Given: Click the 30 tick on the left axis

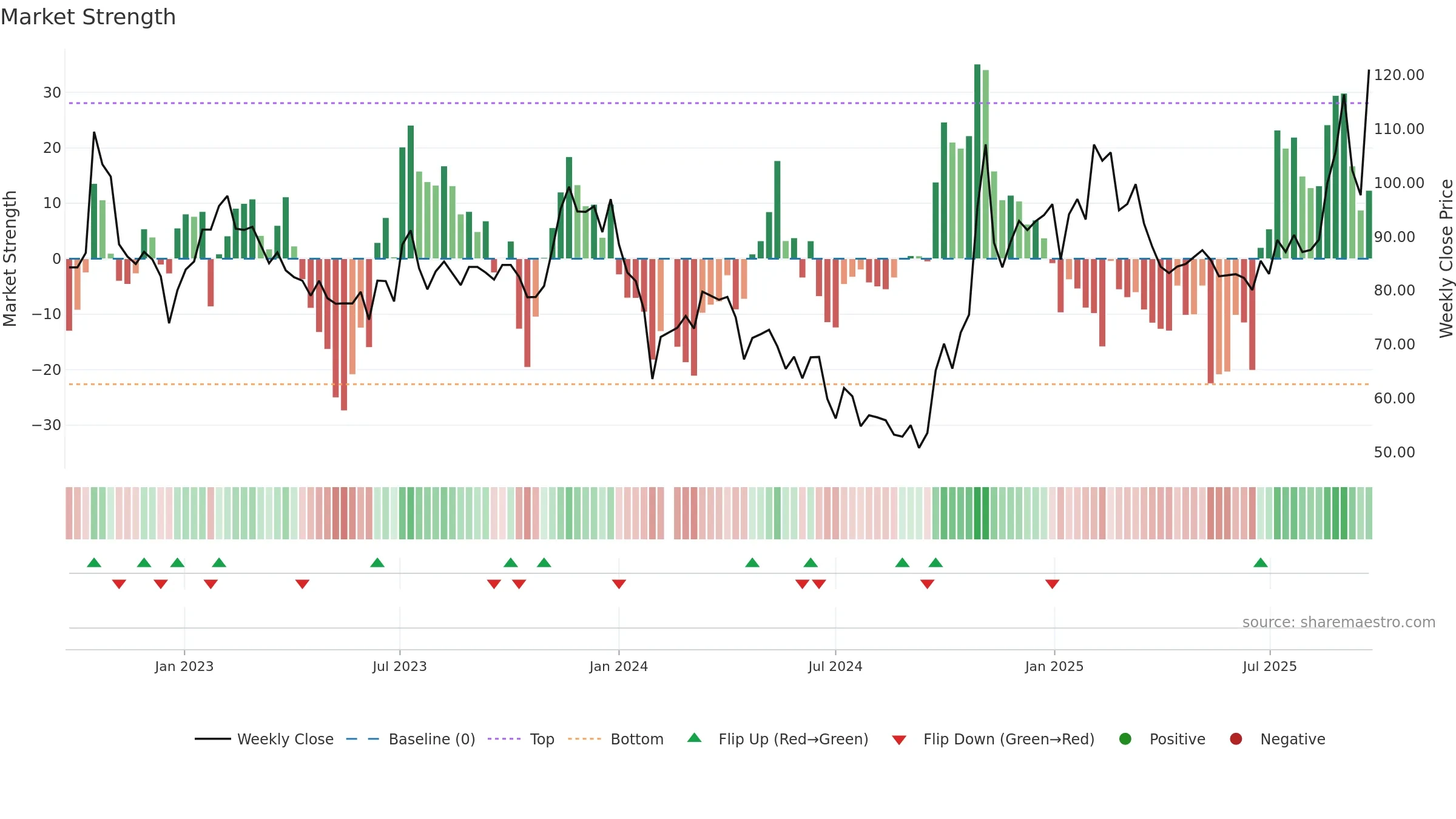Looking at the screenshot, I should tap(52, 93).
